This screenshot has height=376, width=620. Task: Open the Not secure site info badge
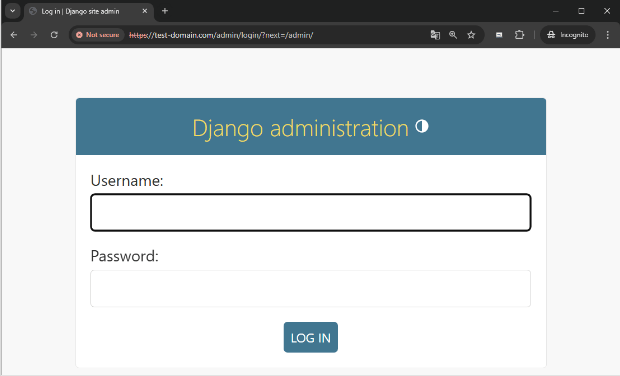(98, 35)
